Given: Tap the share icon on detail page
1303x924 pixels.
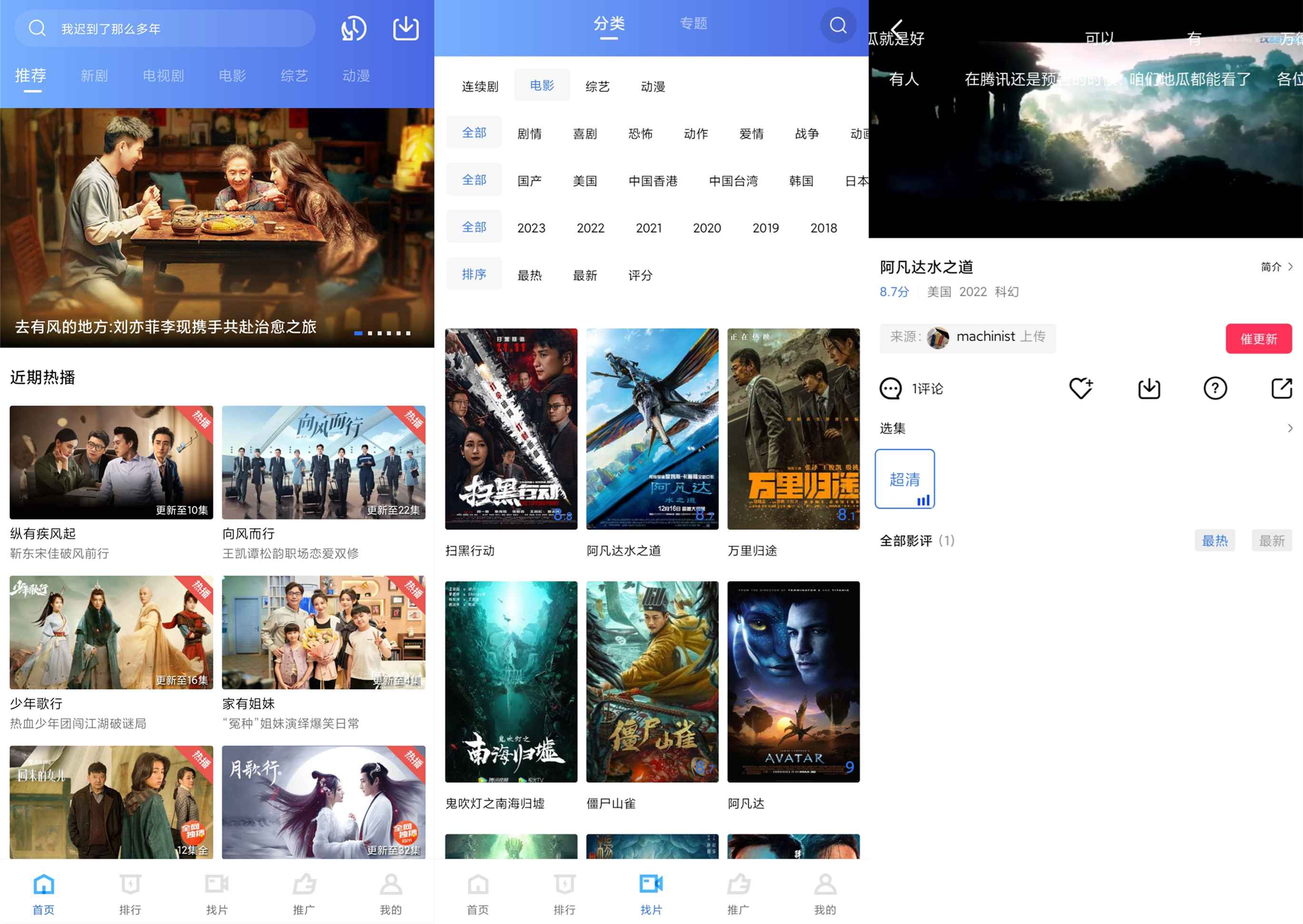Looking at the screenshot, I should click(x=1281, y=389).
